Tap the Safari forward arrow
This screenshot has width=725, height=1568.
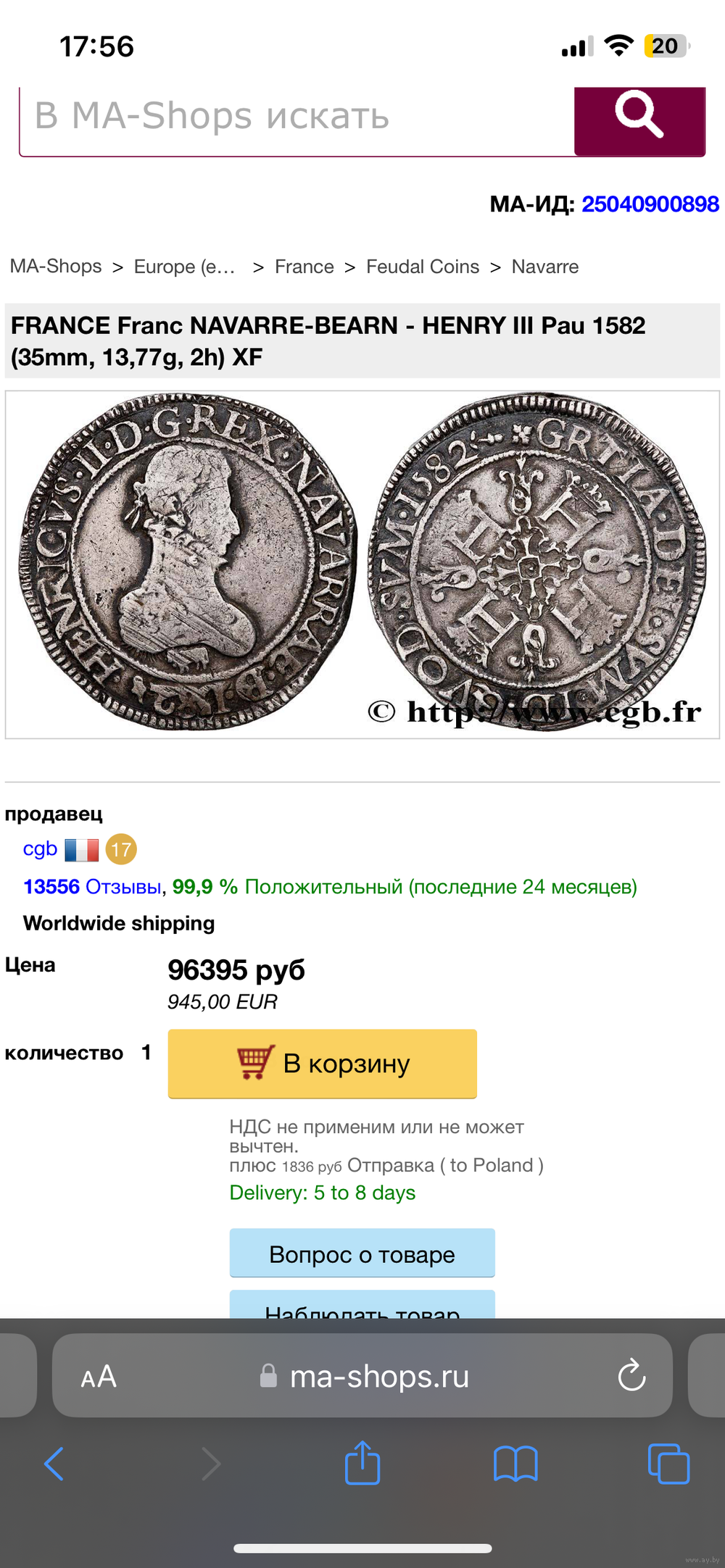(210, 1464)
